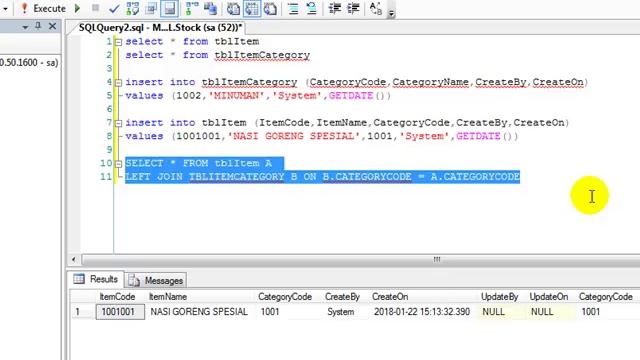Toggle Include Client Statistics
The image size is (640, 360).
tap(210, 8)
